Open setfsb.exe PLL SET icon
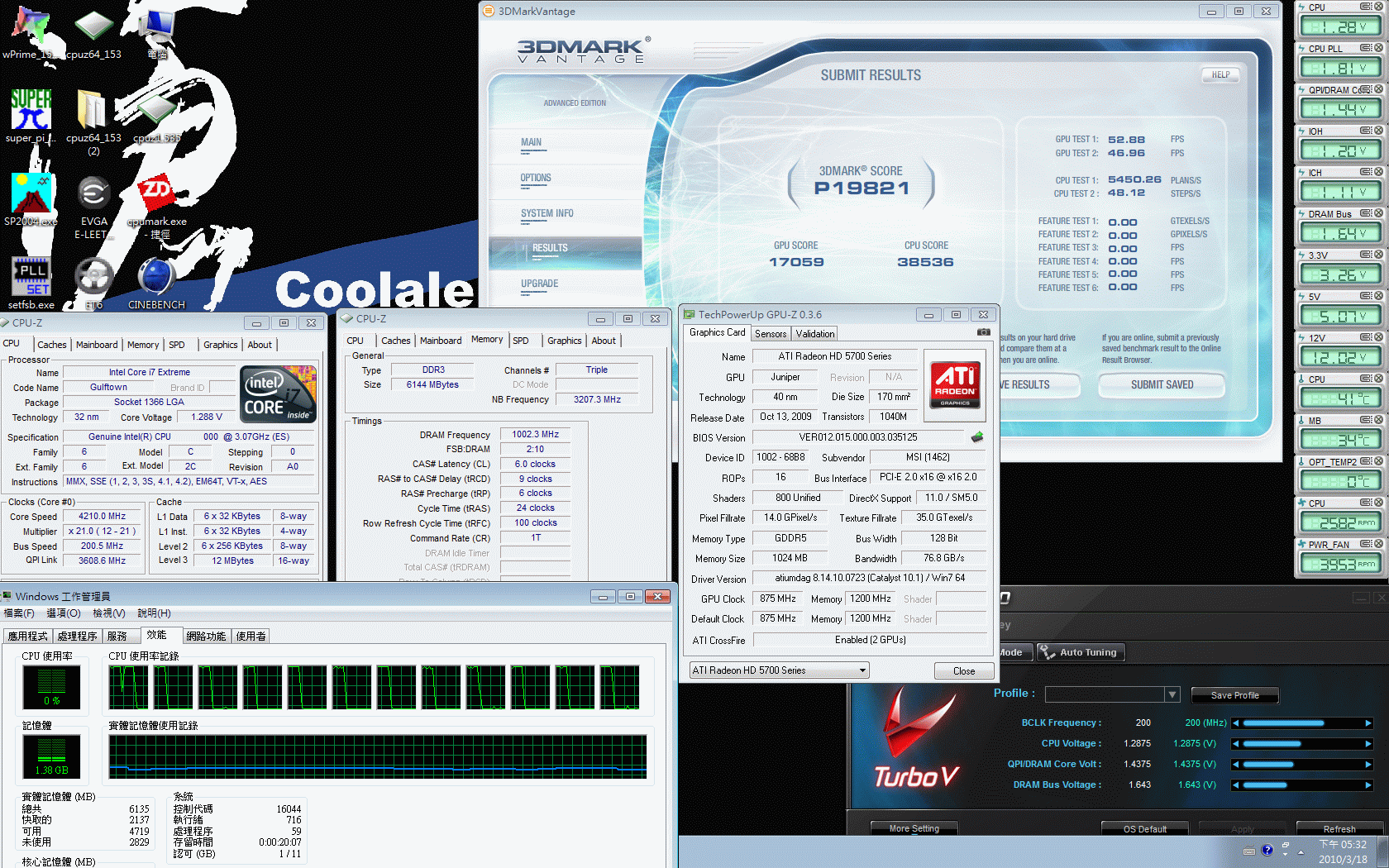 pos(31,283)
